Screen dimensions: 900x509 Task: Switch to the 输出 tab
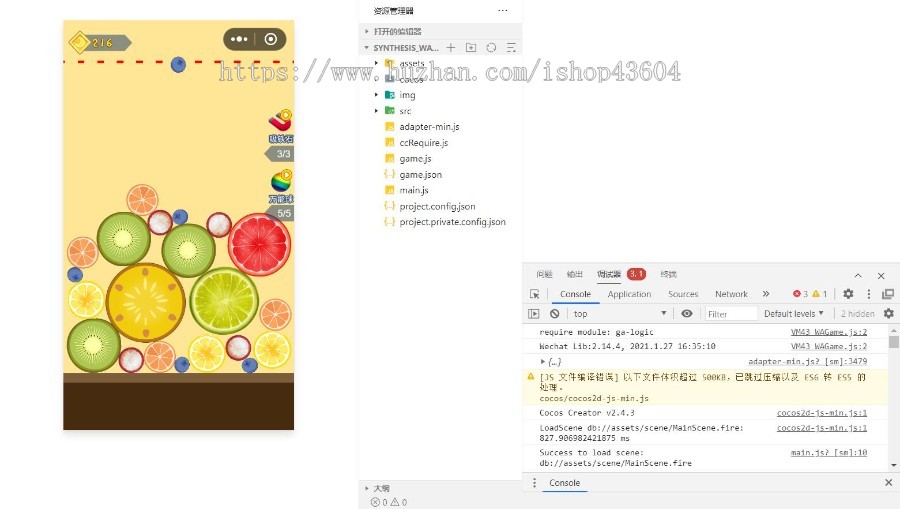(575, 274)
